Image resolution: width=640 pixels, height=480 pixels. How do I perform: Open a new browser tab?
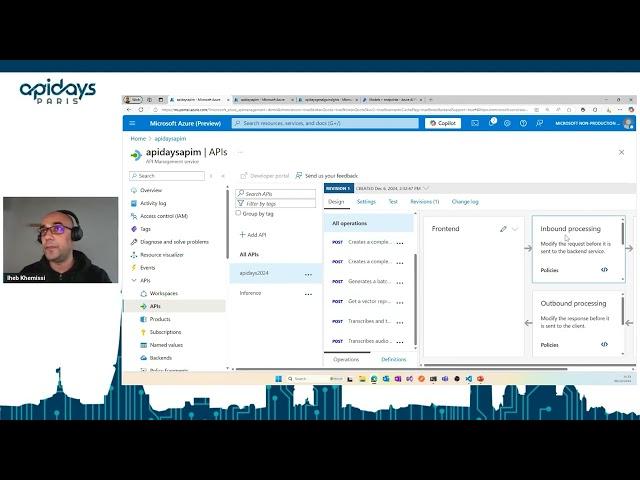pyautogui.click(x=430, y=100)
